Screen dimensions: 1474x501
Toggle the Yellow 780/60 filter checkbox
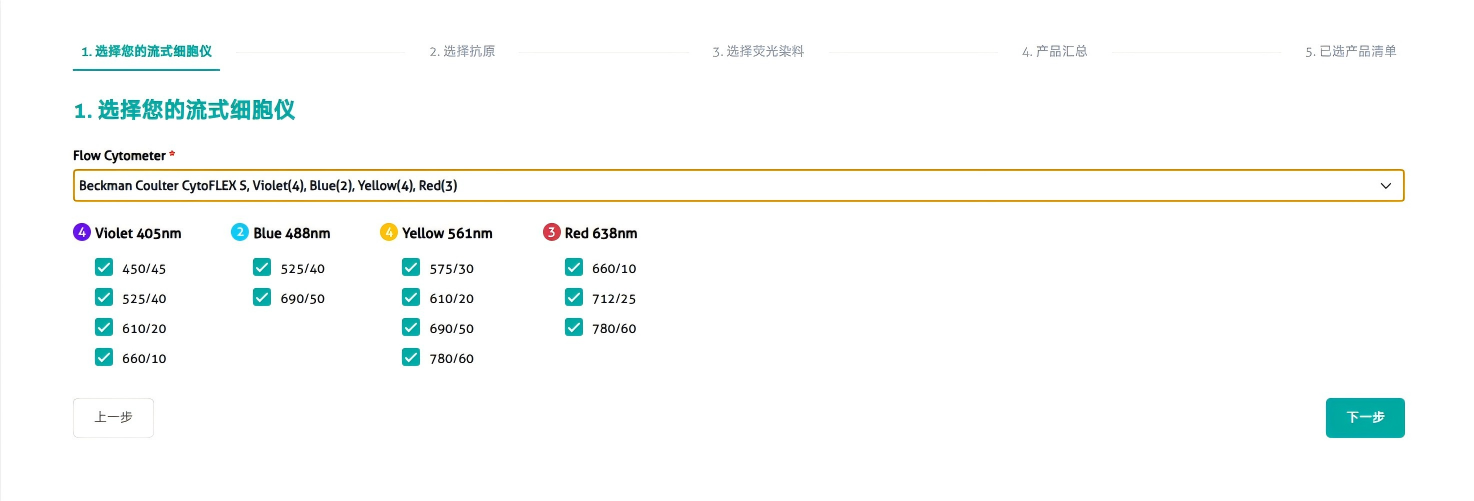coord(411,357)
